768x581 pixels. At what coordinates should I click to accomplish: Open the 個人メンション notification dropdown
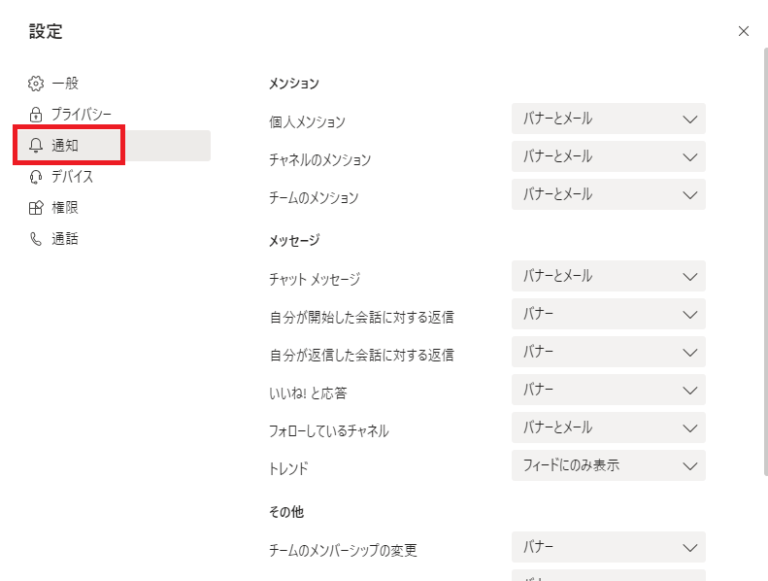[x=608, y=119]
